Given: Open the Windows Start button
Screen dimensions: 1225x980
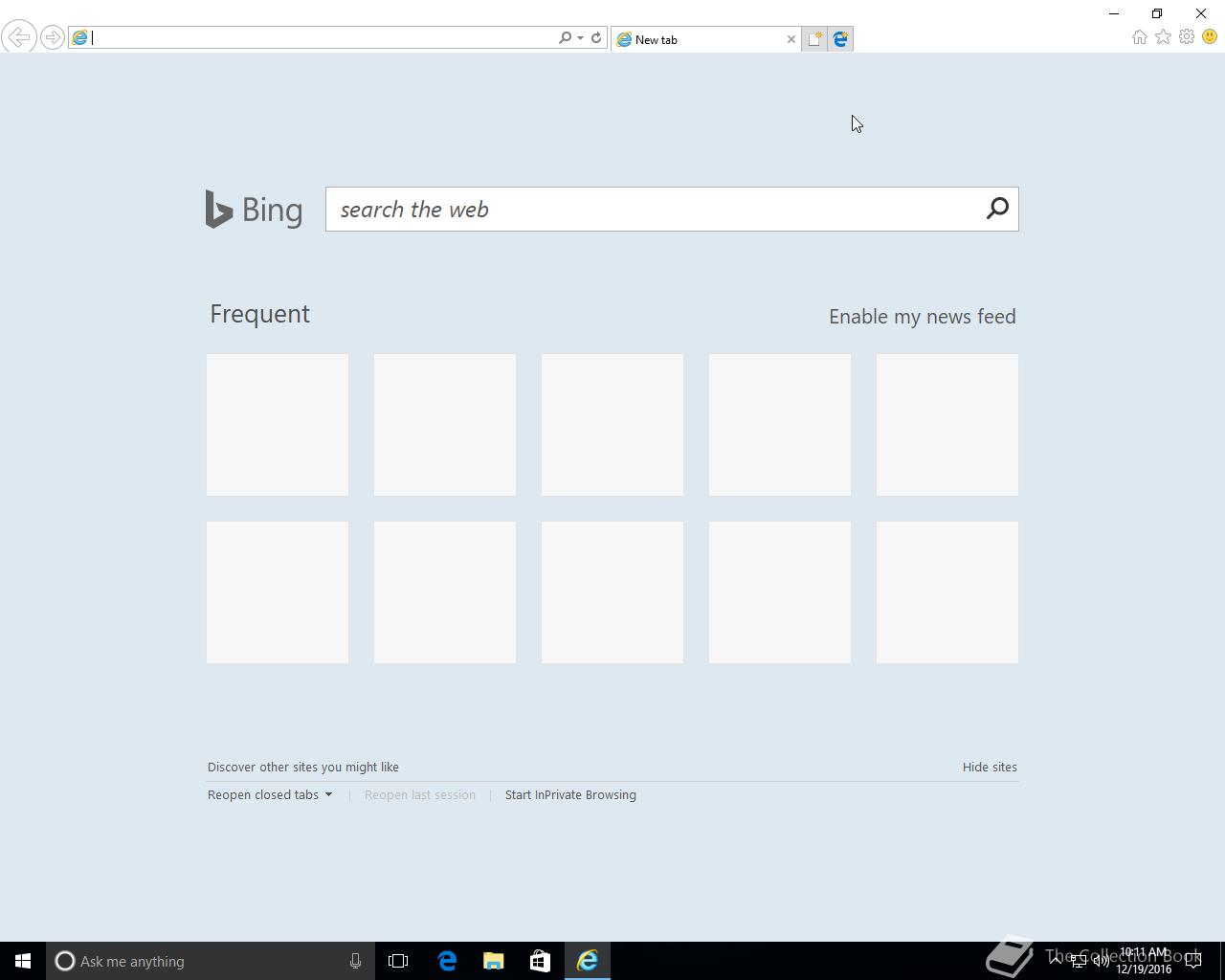Looking at the screenshot, I should [23, 961].
